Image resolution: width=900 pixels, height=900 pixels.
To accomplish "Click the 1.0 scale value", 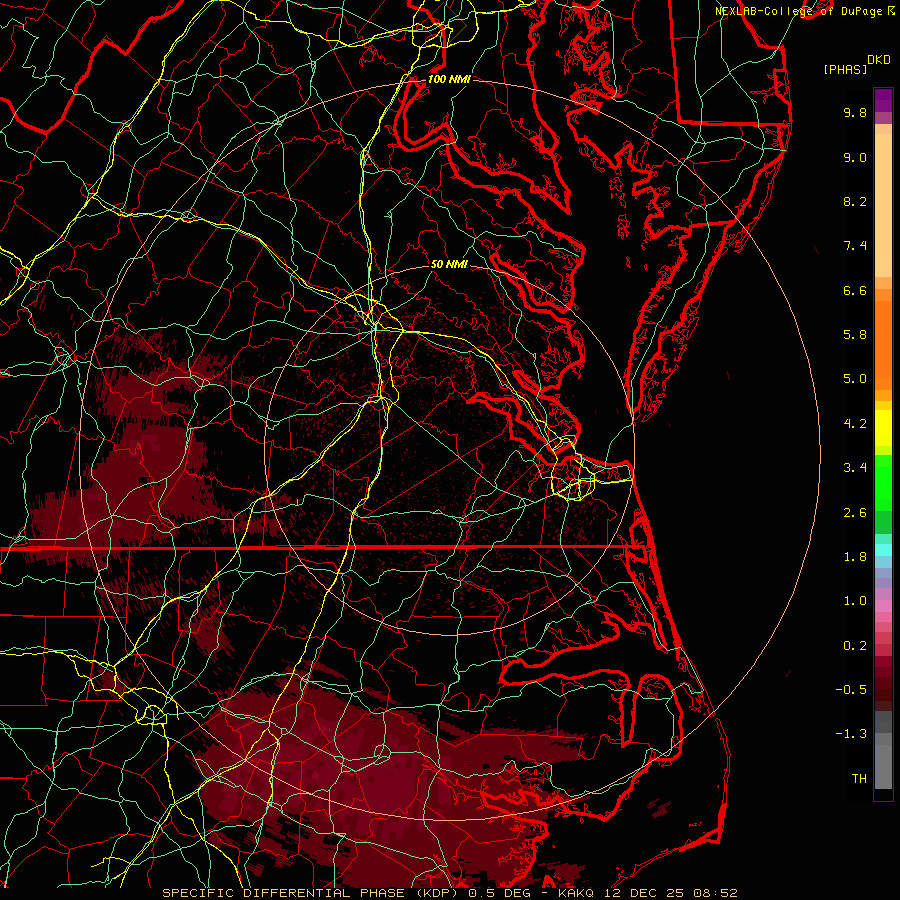I will (855, 601).
